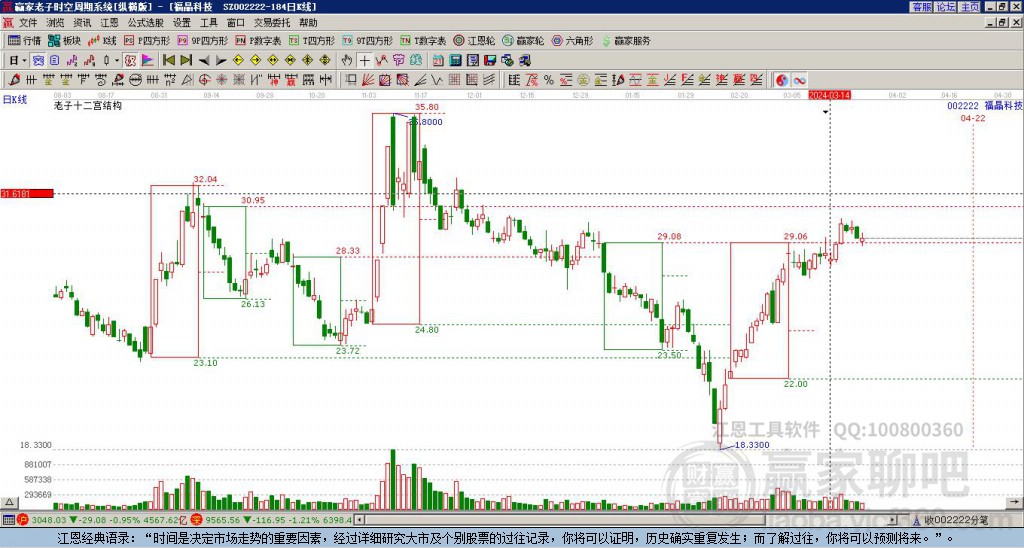Open the 设置 menu
The width and height of the screenshot is (1024, 548).
(x=182, y=23)
